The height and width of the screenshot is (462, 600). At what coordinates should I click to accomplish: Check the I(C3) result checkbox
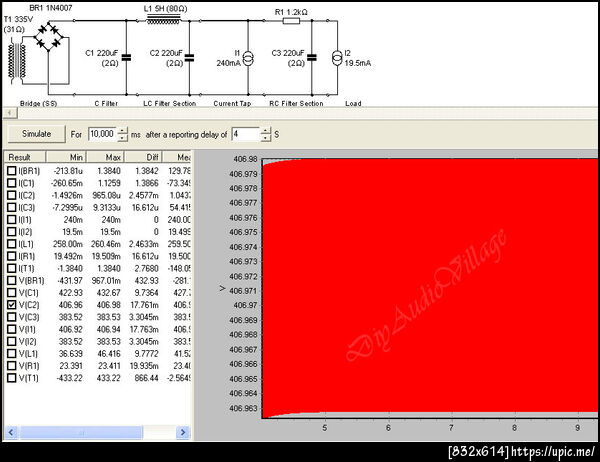(12, 207)
